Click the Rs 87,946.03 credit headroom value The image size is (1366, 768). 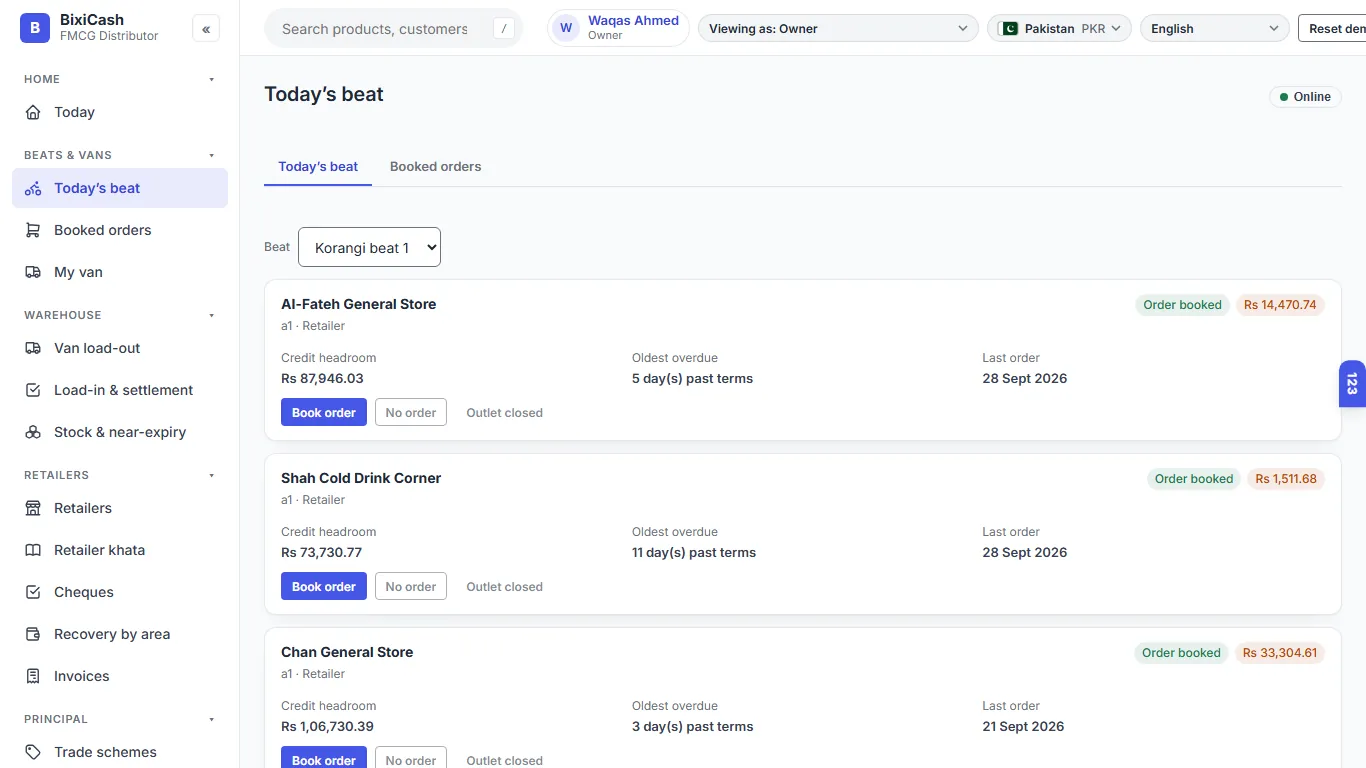(322, 379)
